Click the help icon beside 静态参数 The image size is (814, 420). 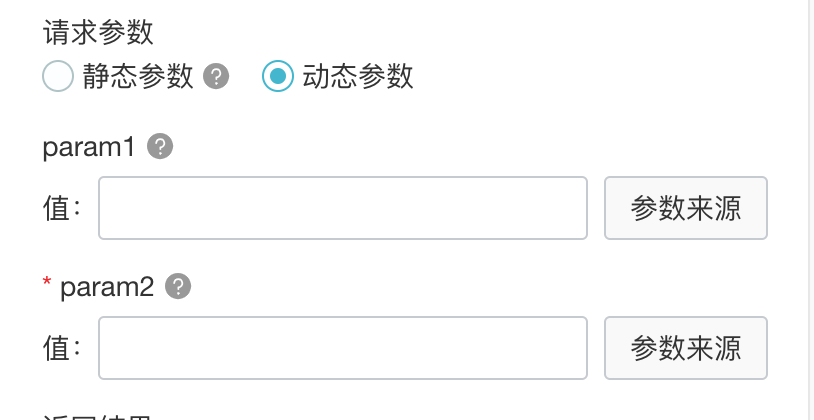pyautogui.click(x=216, y=76)
